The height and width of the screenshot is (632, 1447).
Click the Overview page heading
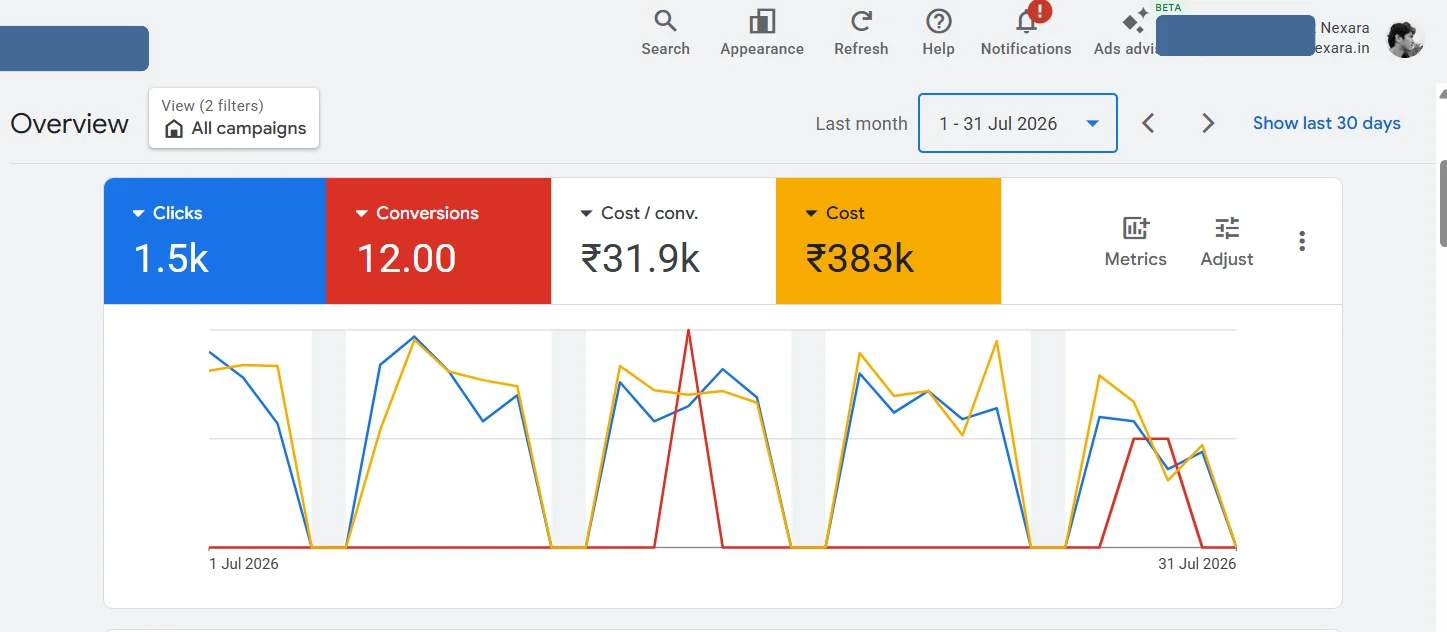[x=70, y=124]
